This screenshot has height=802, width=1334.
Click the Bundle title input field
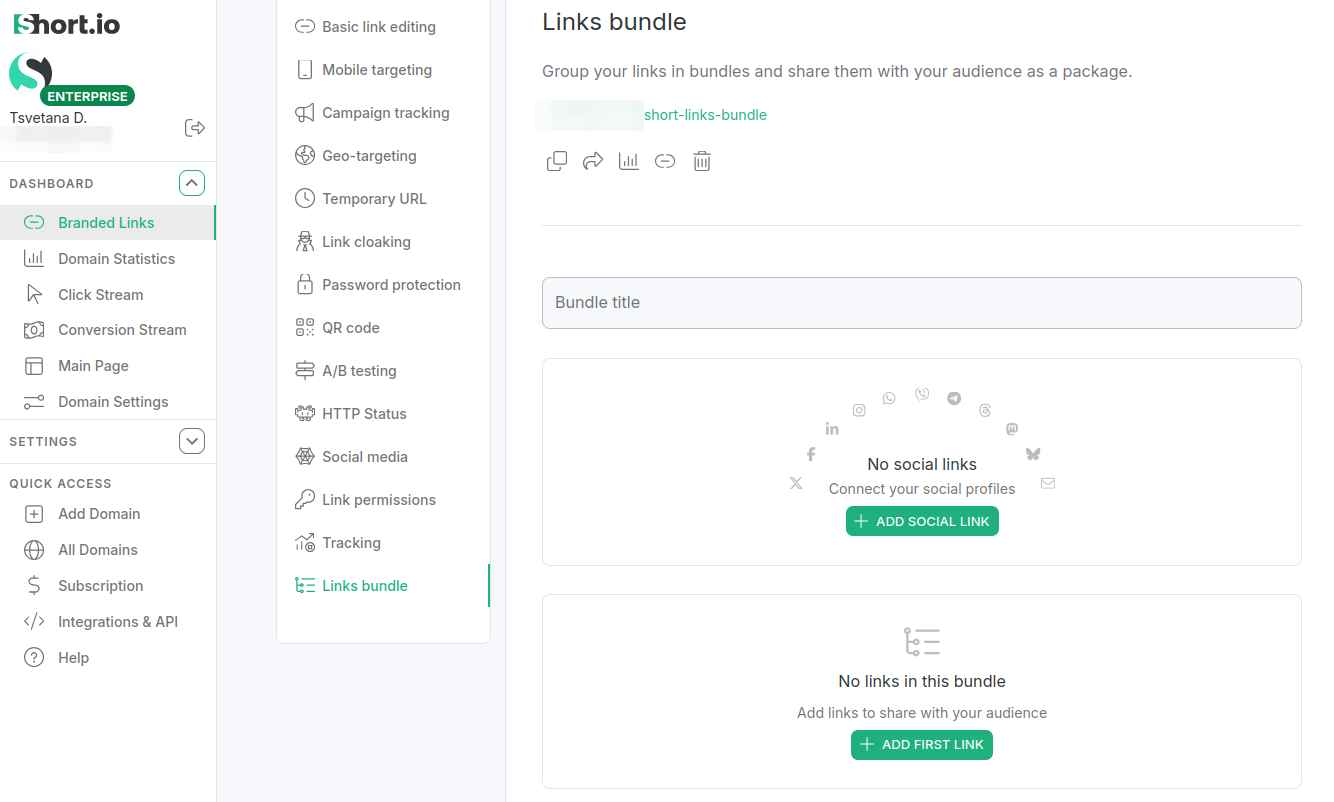point(921,303)
